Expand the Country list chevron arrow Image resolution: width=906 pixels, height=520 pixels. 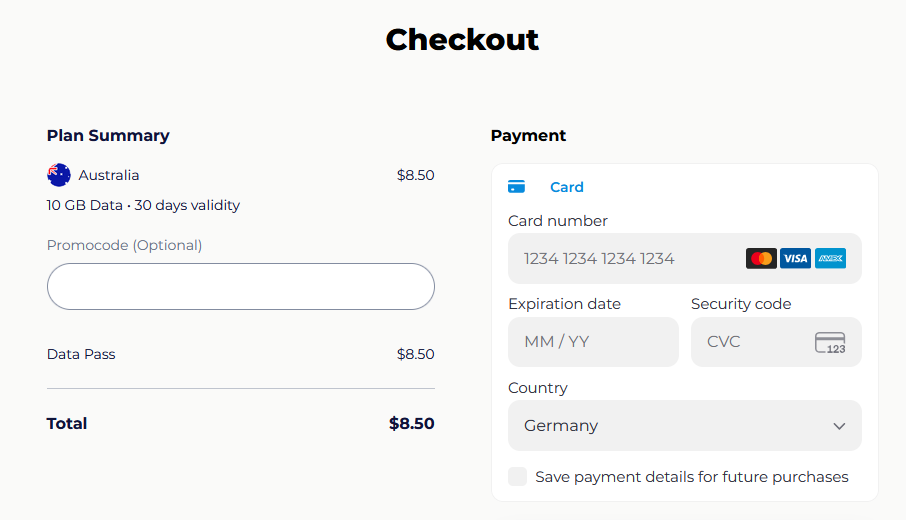(x=839, y=426)
